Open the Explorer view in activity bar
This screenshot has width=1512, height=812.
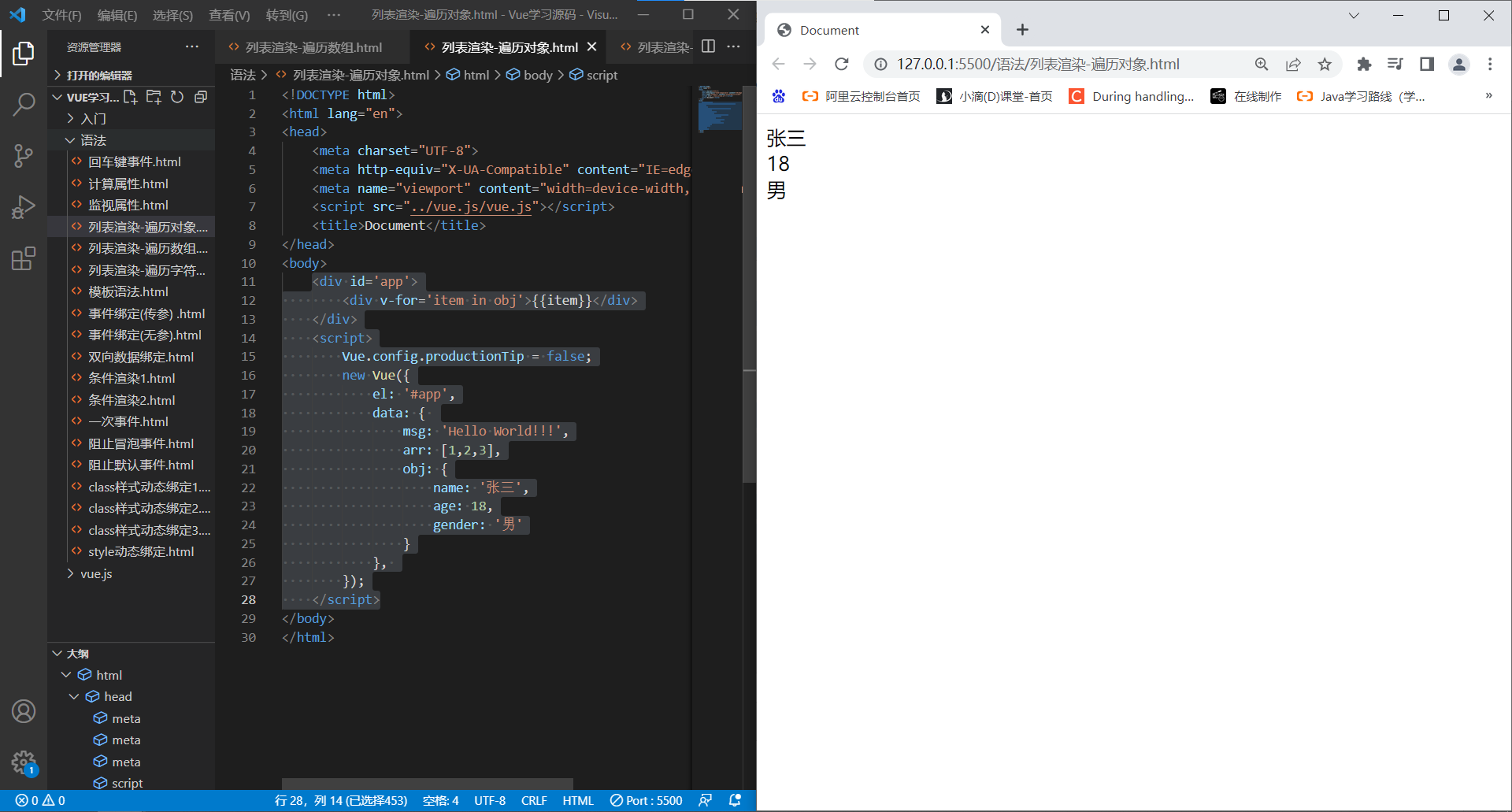click(24, 54)
